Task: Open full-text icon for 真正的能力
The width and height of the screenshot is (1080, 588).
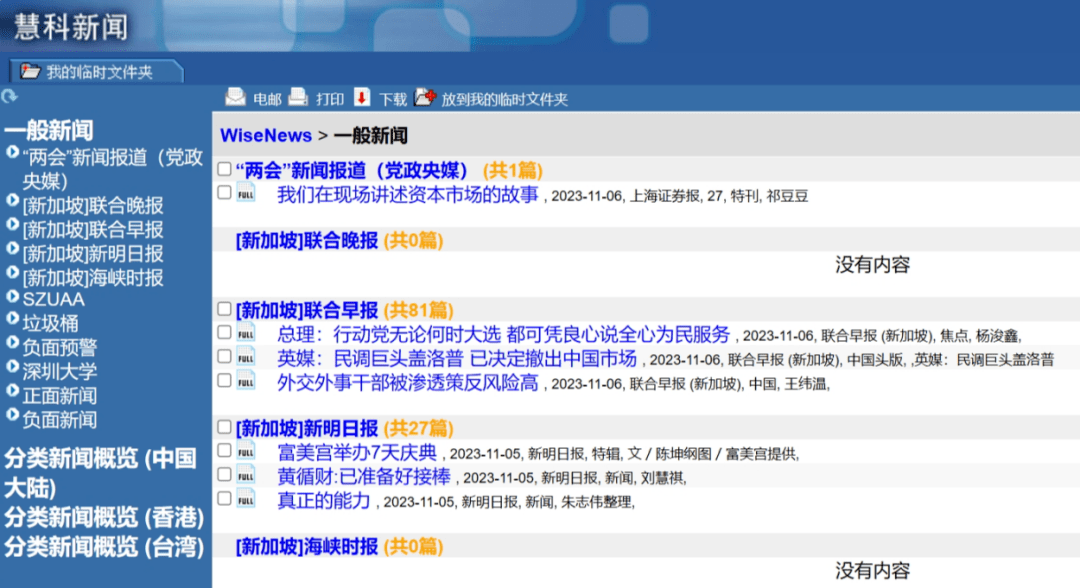Action: tap(246, 499)
